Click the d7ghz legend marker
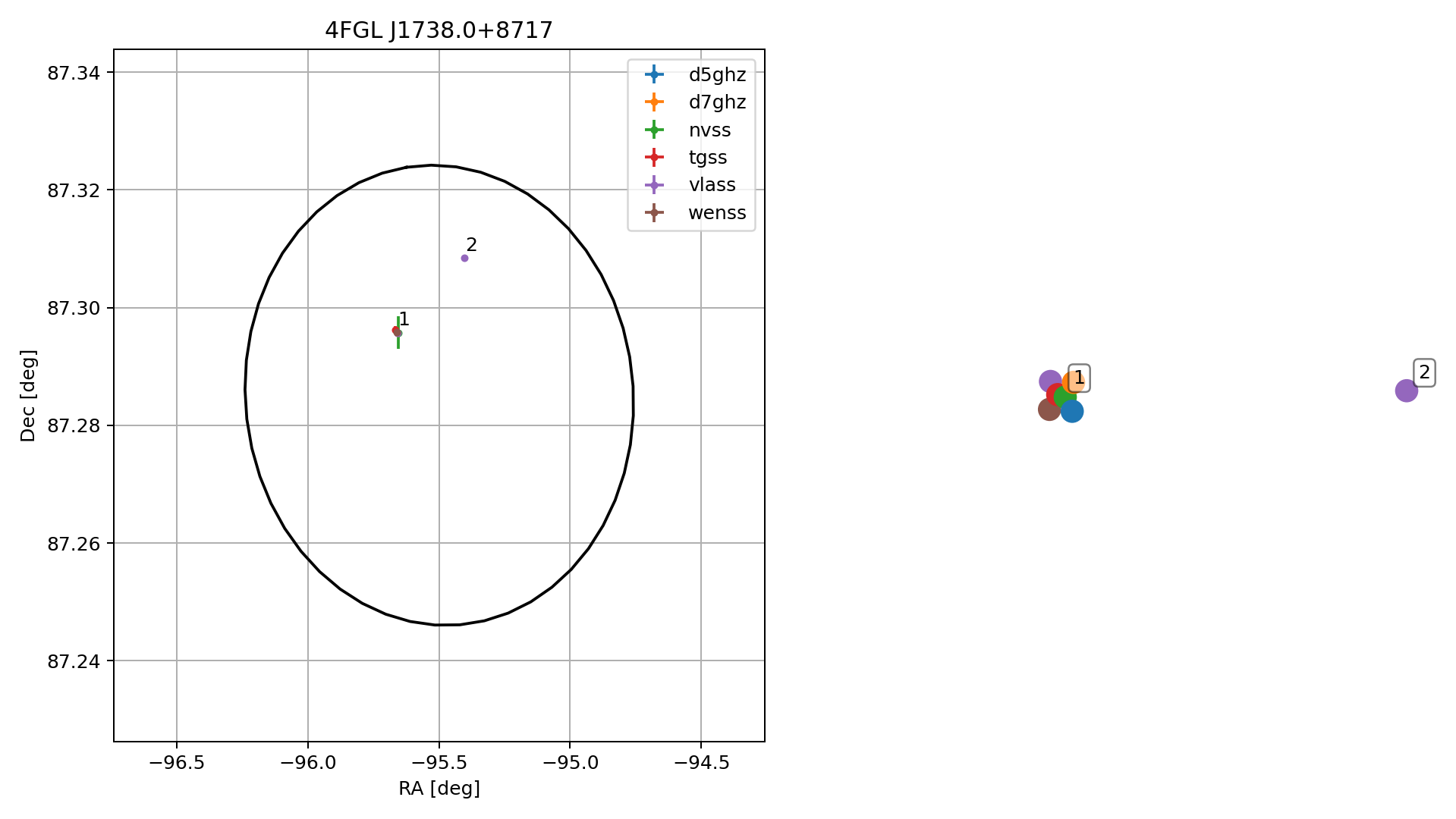The width and height of the screenshot is (1456, 819). [653, 102]
